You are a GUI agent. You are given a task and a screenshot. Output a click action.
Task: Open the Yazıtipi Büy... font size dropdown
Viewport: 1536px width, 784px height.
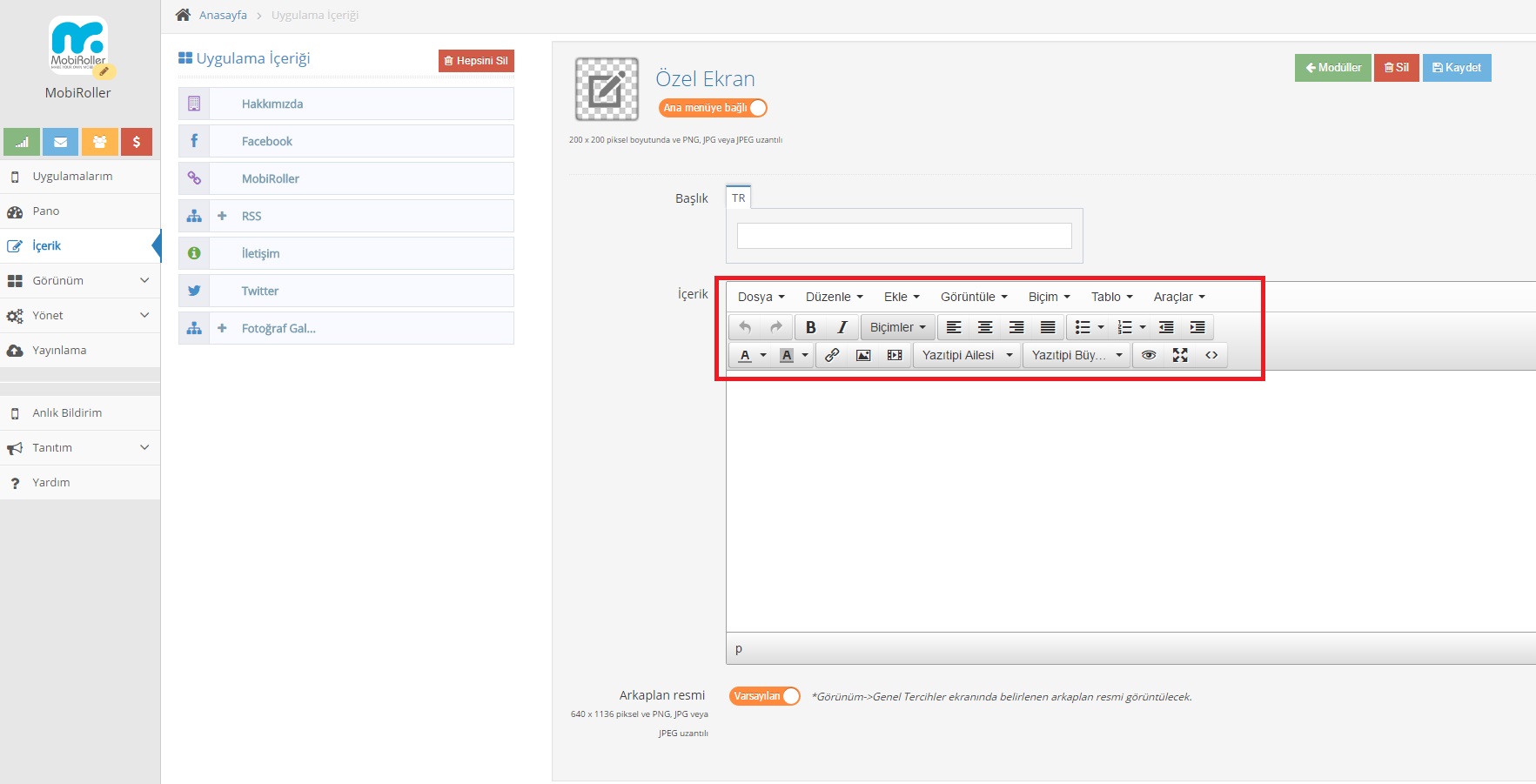coord(1077,355)
